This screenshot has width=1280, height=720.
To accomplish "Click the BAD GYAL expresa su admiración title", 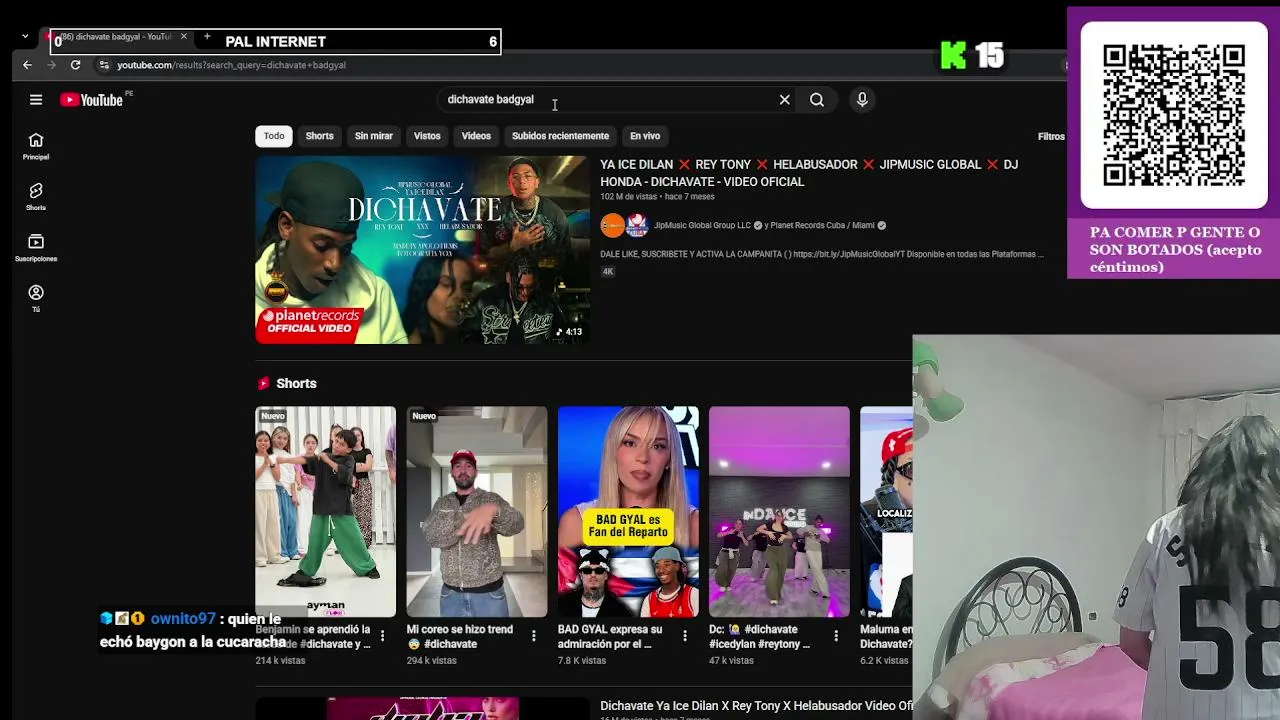I will pos(610,637).
